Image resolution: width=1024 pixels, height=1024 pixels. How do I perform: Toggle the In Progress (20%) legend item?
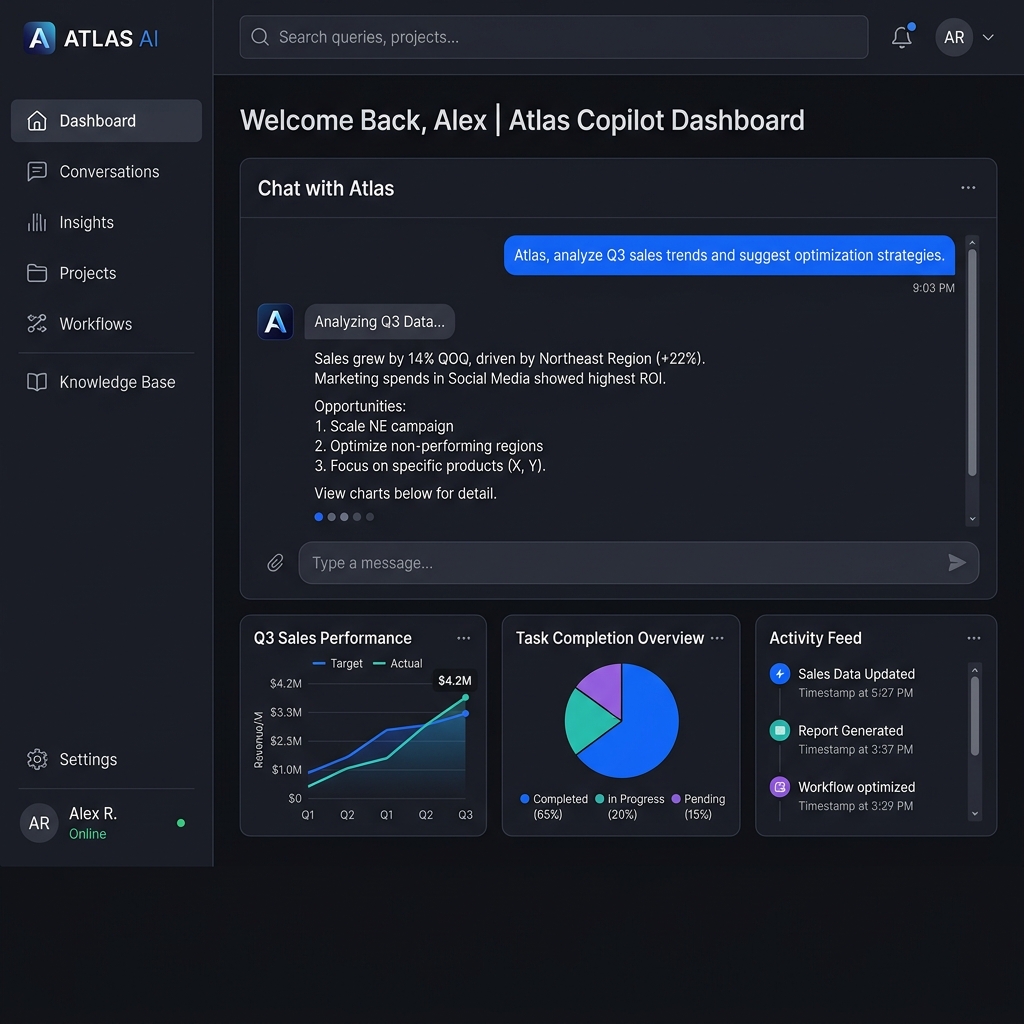pos(630,807)
